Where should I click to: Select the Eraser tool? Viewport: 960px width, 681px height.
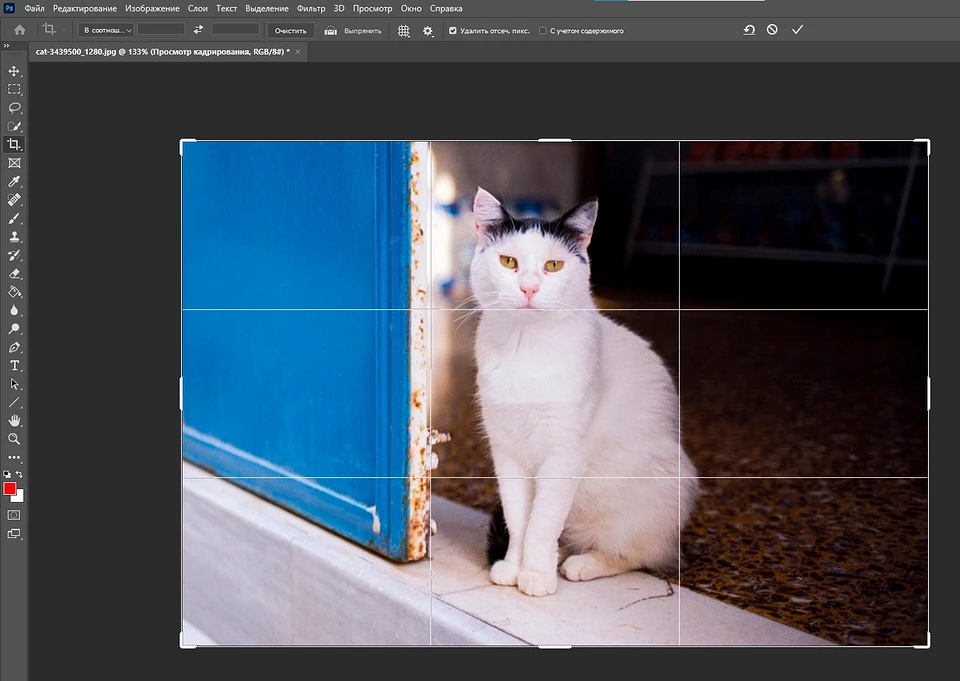coord(14,273)
